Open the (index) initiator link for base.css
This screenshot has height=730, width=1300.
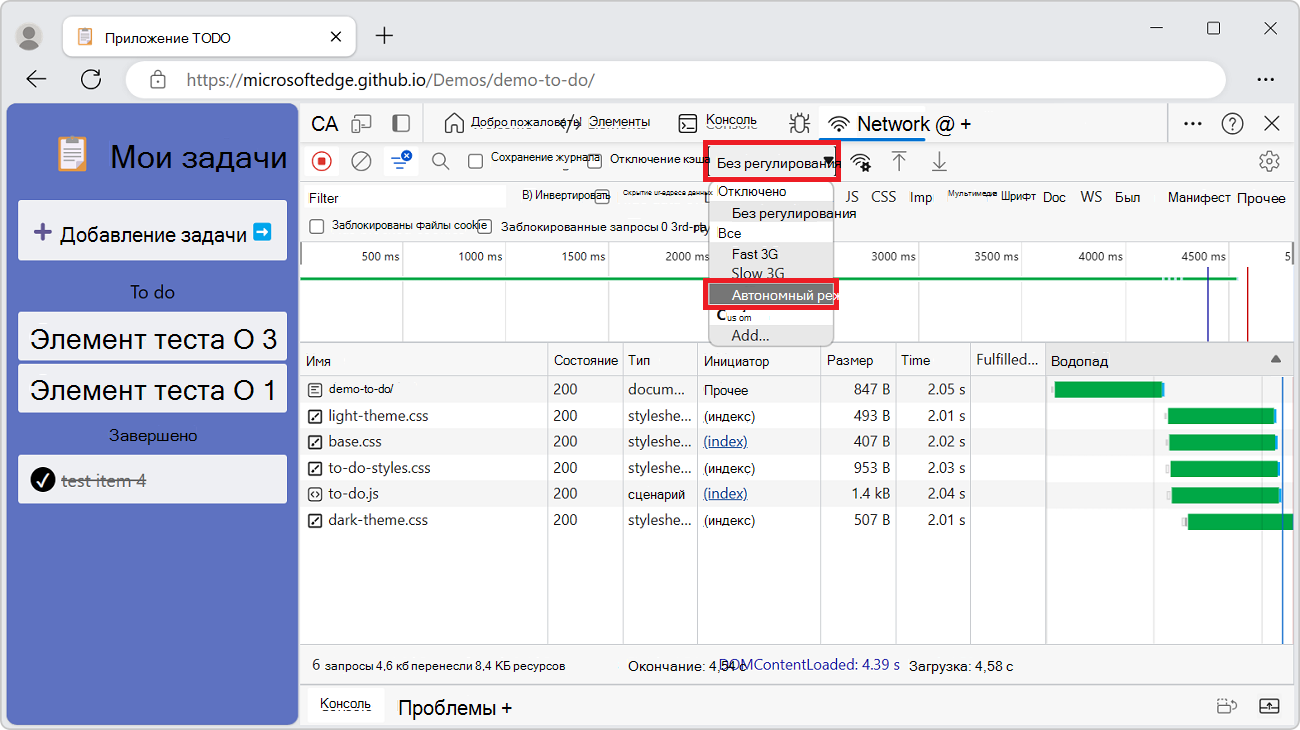point(725,441)
